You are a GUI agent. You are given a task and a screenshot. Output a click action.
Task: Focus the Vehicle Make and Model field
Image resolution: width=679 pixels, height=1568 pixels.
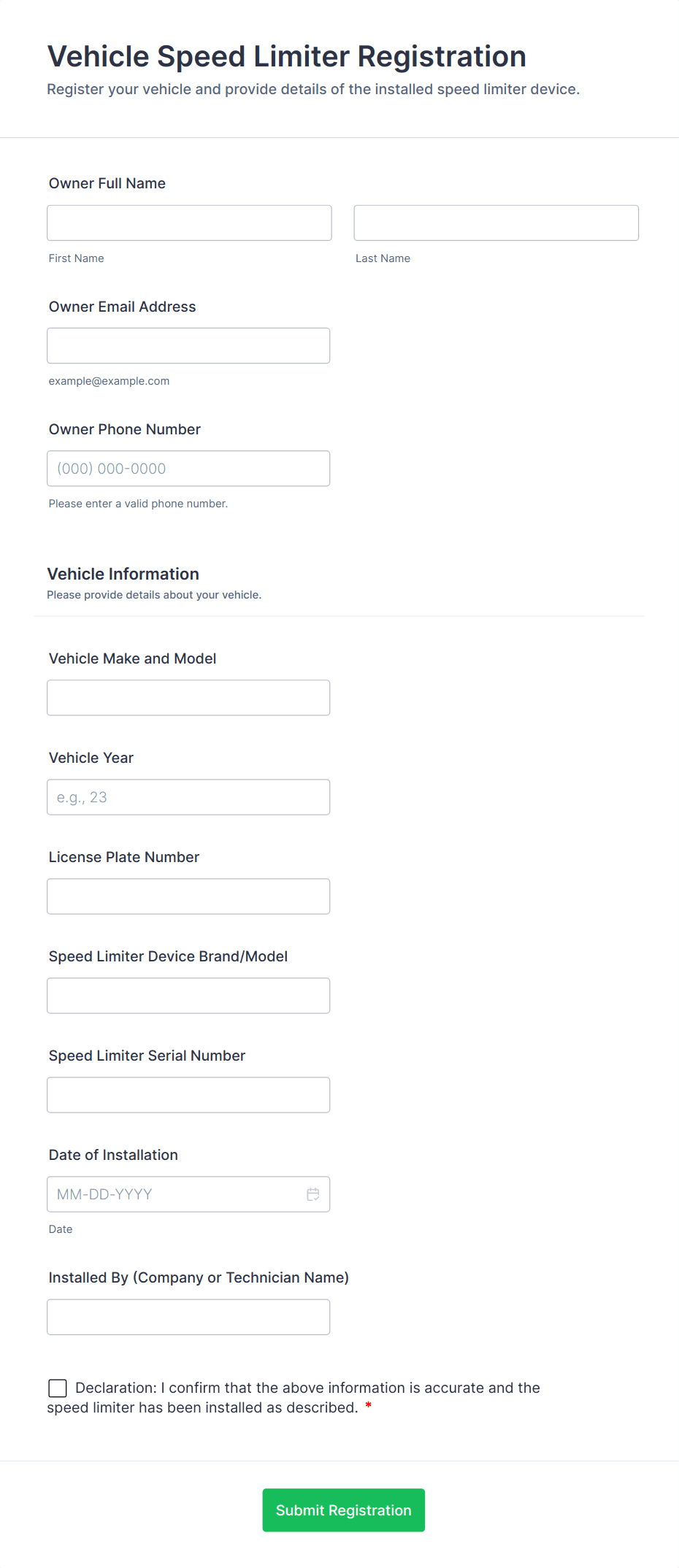tap(188, 698)
